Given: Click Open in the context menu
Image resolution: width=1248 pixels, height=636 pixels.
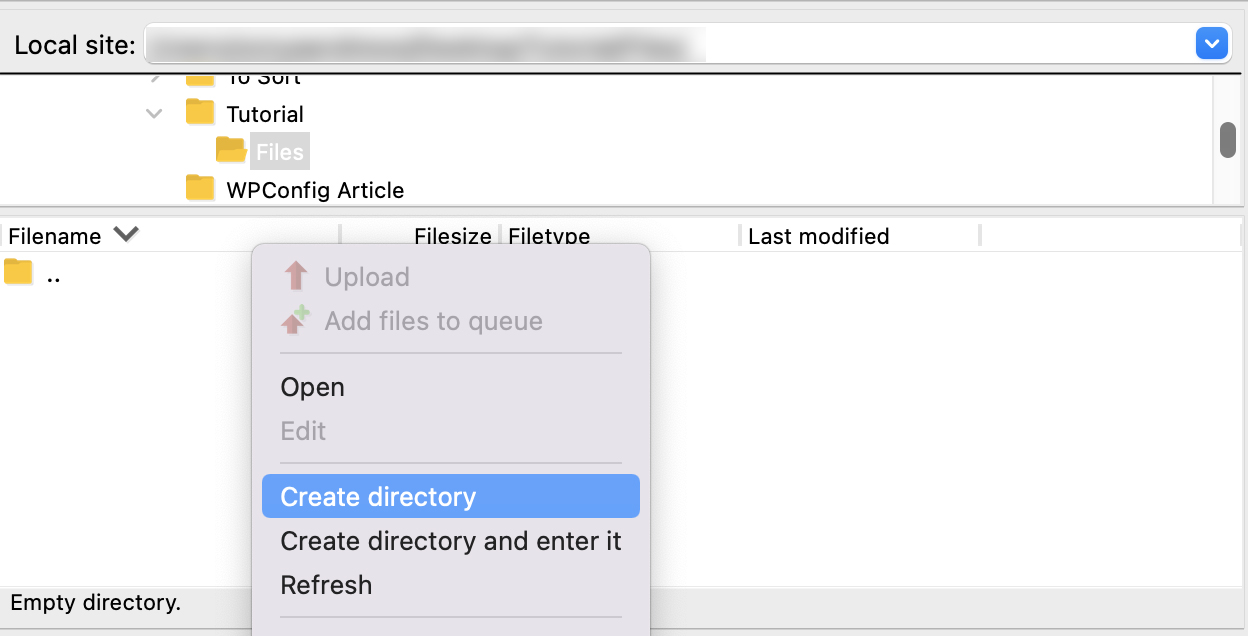Looking at the screenshot, I should point(313,387).
